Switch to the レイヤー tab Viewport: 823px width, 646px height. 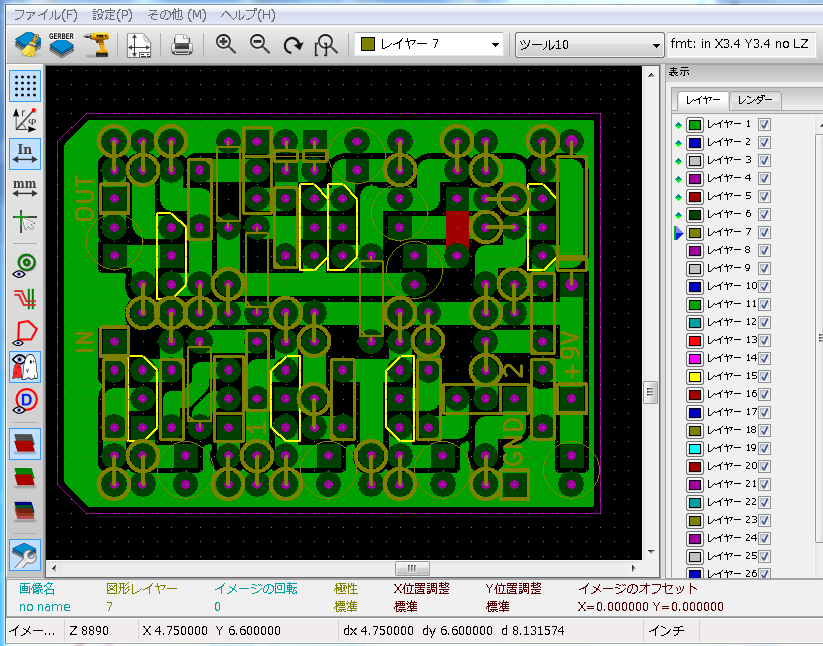tap(703, 100)
